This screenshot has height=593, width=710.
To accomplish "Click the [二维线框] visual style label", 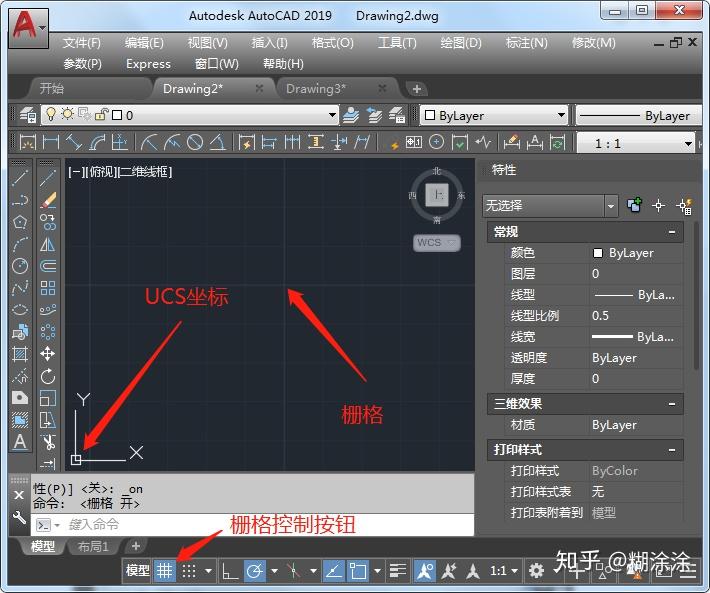I will 145,172.
